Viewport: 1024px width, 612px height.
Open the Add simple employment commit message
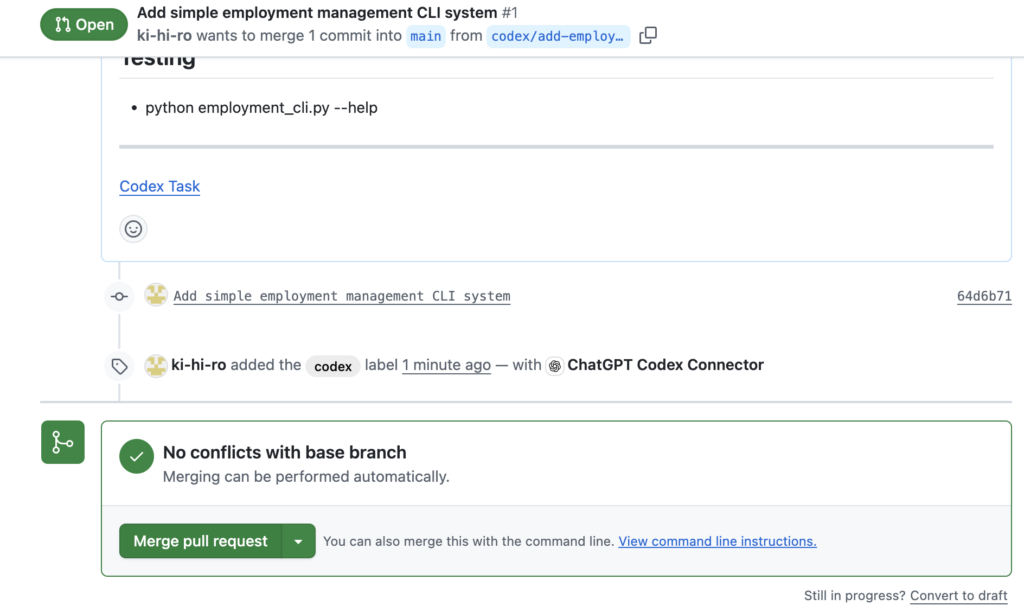coord(342,296)
